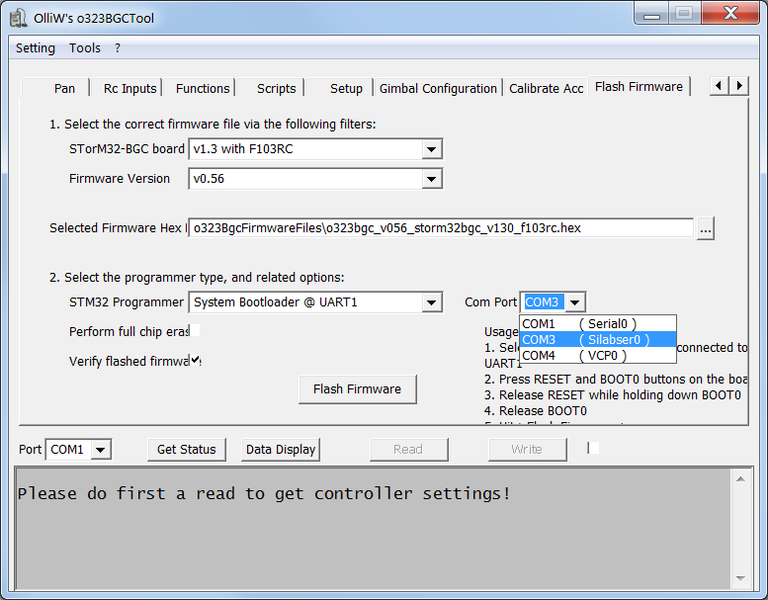Toggle the checkbox next to the Write button
768x600 pixels.
[593, 448]
